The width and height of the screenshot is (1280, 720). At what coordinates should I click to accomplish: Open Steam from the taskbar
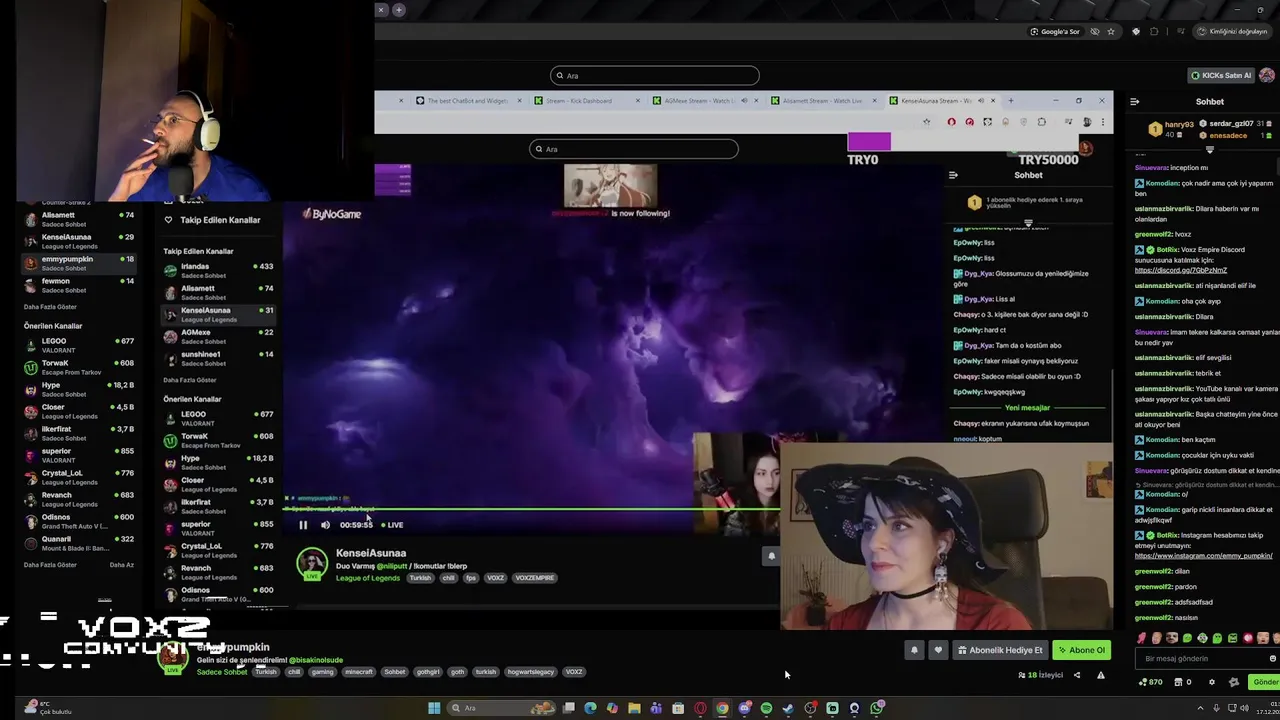point(788,708)
